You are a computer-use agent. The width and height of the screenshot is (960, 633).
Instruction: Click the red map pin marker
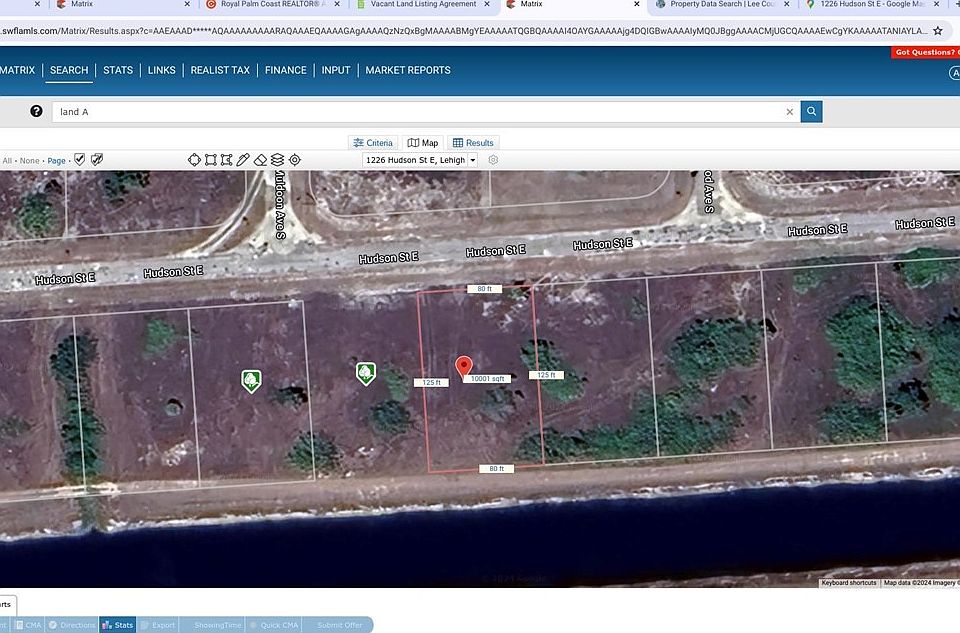(464, 367)
